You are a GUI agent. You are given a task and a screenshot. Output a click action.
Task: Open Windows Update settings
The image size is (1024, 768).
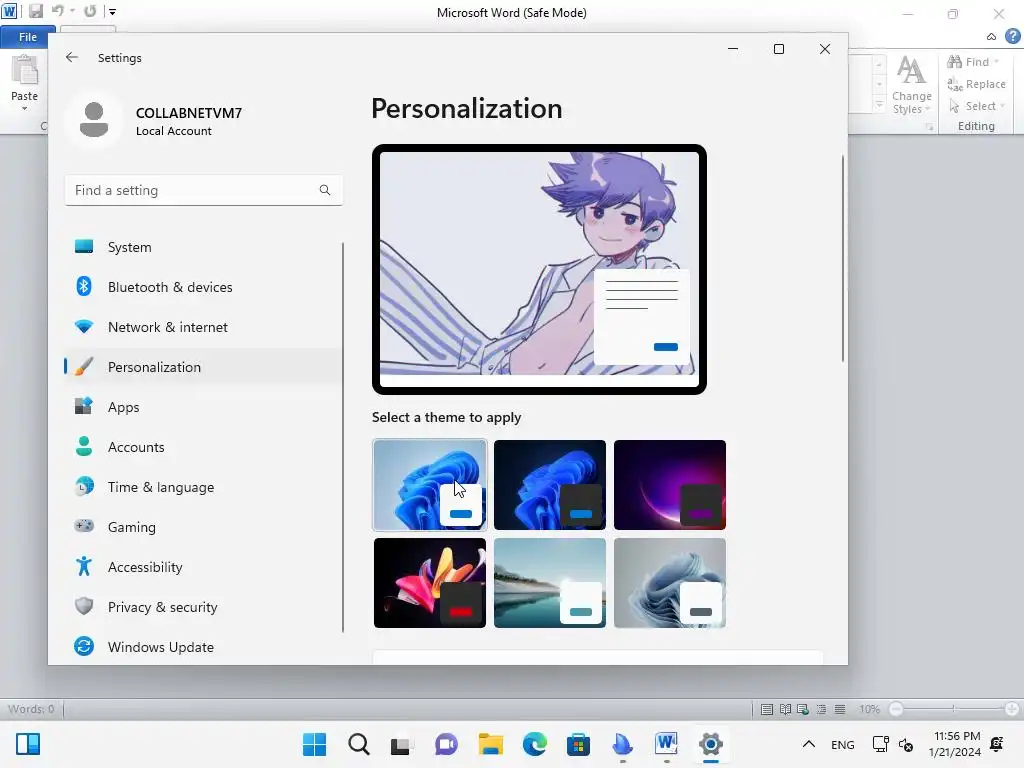[203, 647]
